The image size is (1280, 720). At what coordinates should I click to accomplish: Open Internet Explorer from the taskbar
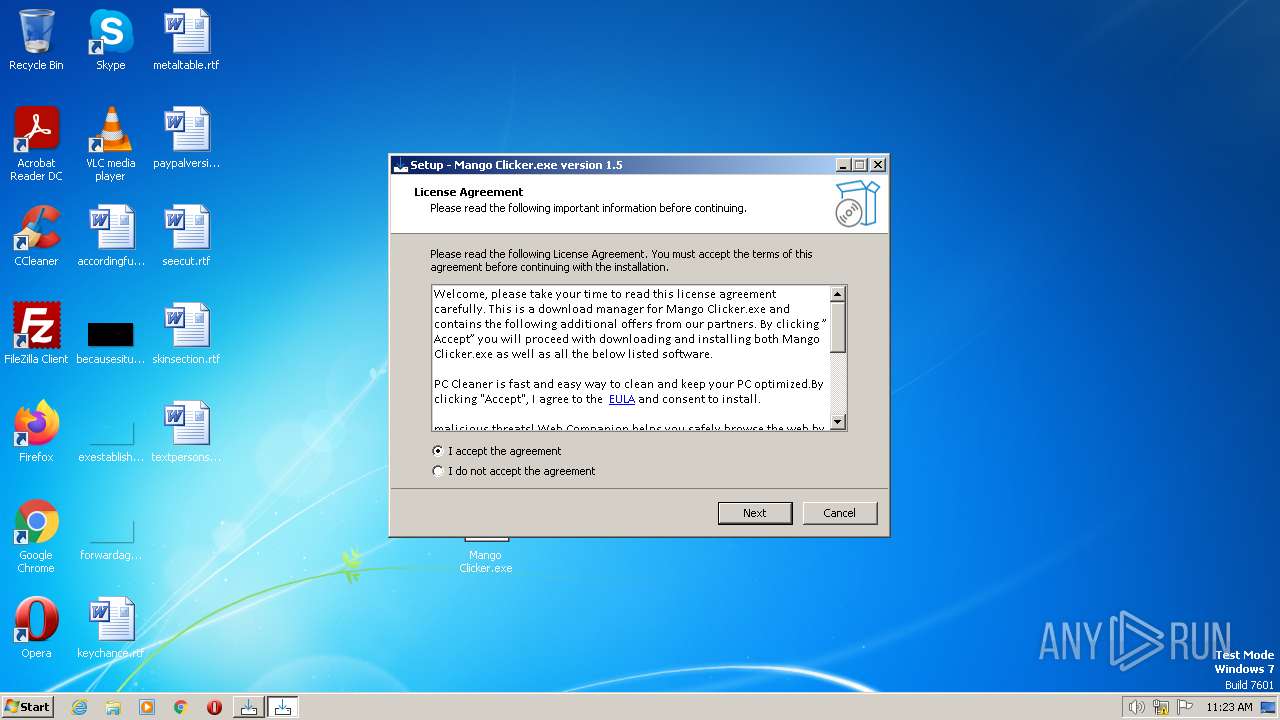(x=79, y=707)
